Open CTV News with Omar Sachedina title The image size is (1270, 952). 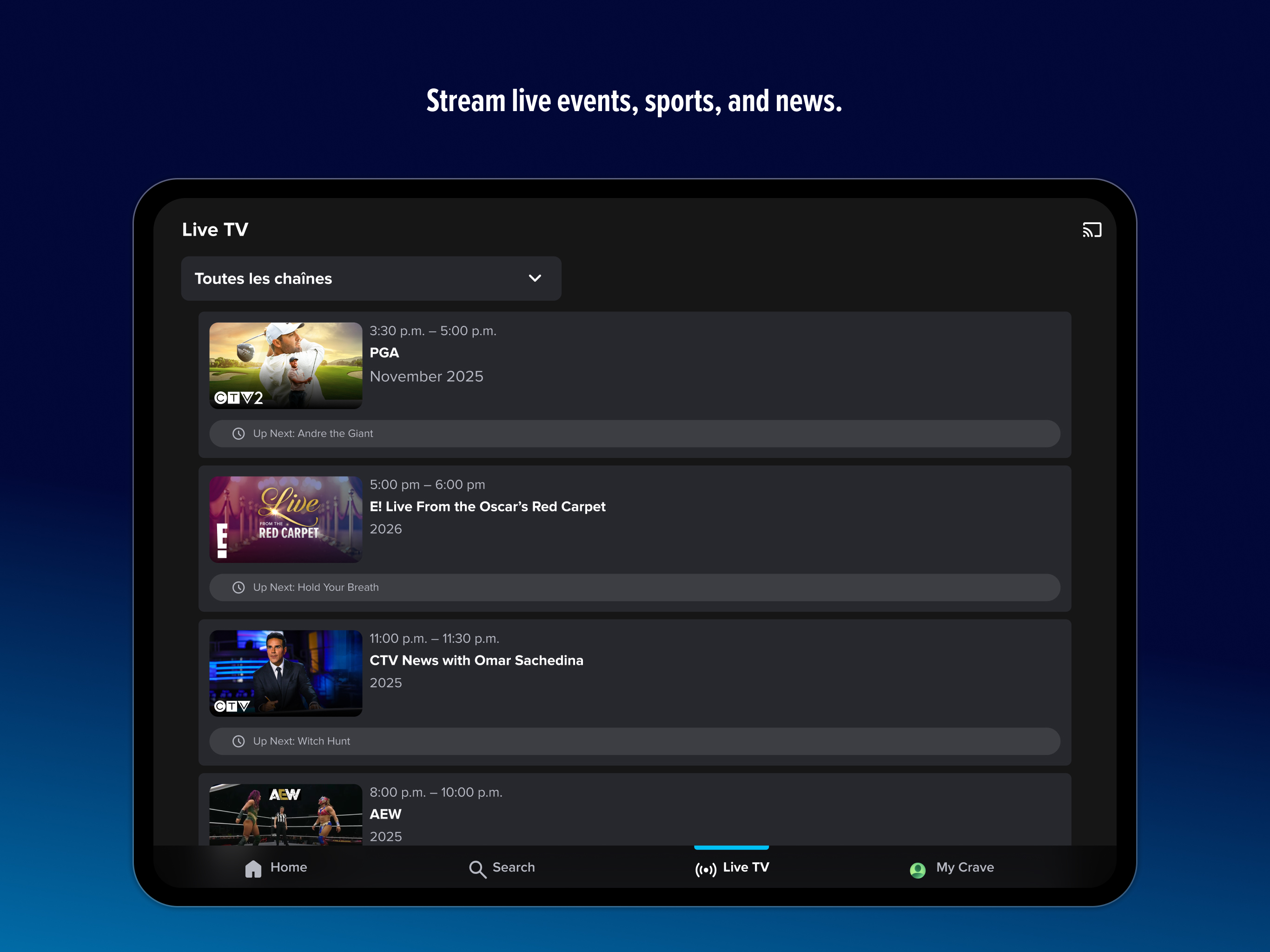point(476,661)
